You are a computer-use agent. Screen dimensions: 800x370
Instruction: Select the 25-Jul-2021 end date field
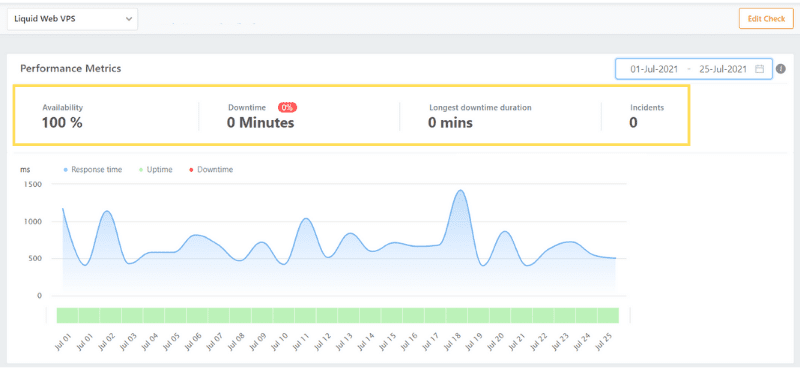pyautogui.click(x=723, y=69)
